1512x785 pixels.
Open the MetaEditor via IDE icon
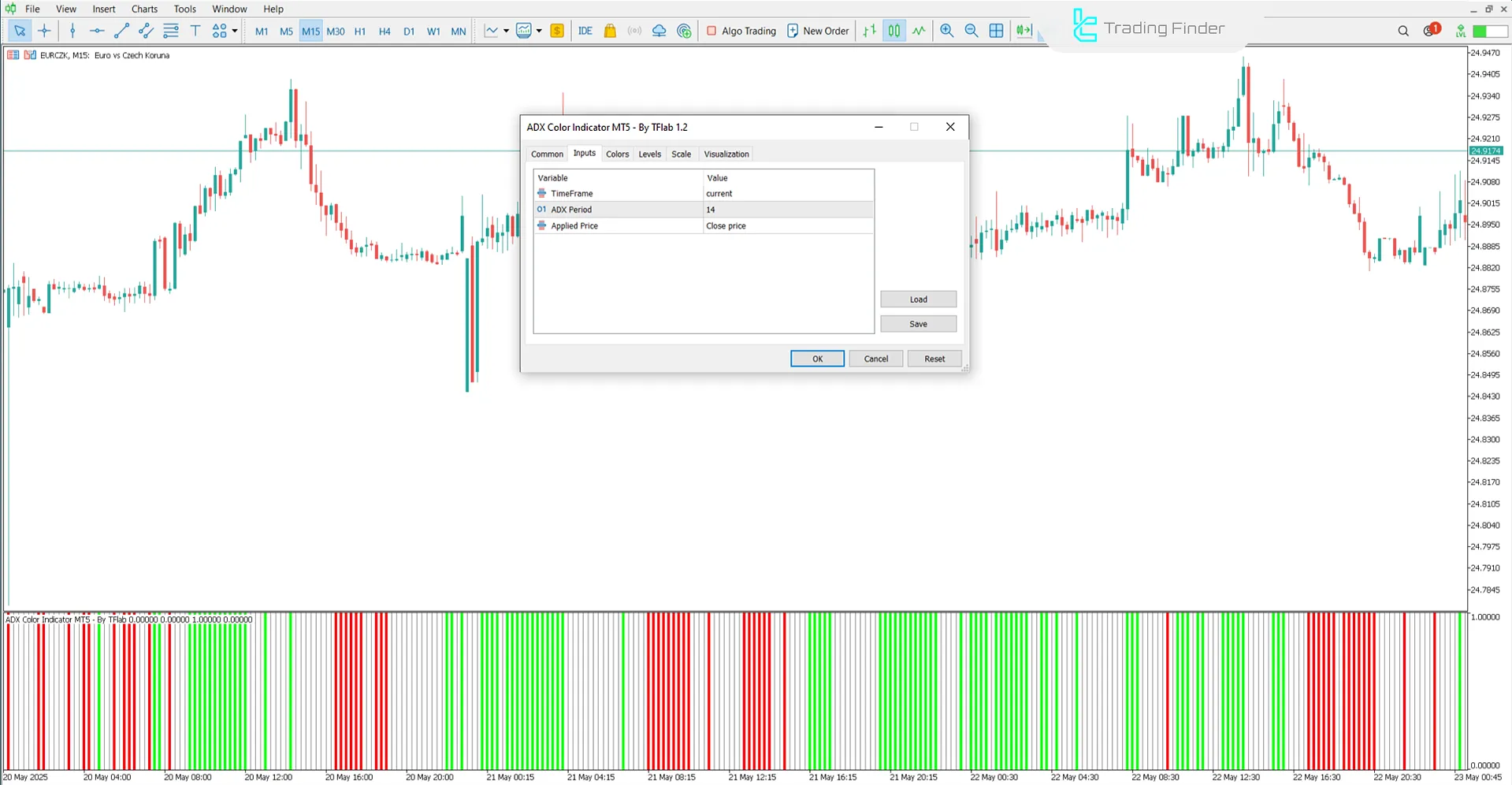(585, 31)
